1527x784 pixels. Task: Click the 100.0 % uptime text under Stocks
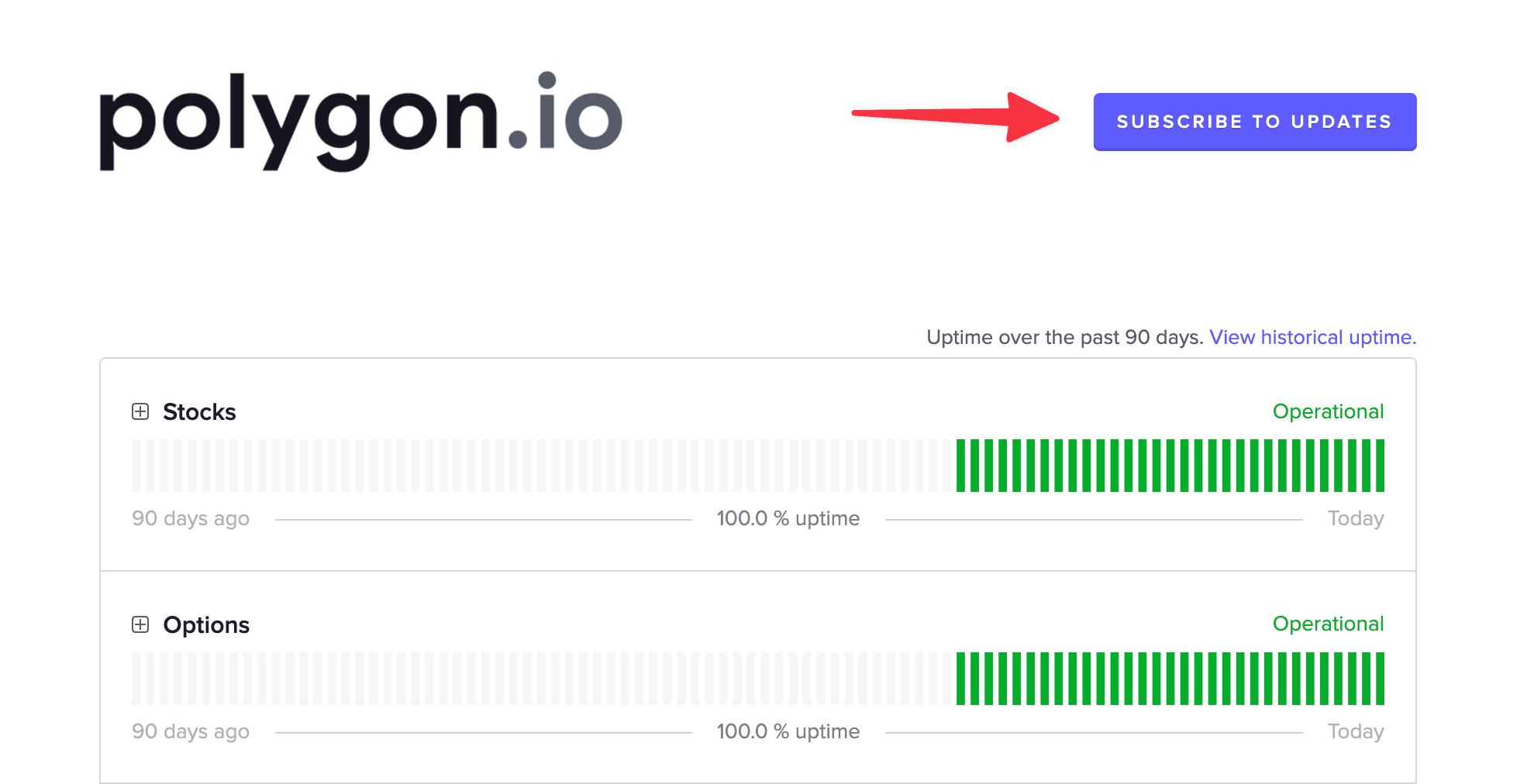[x=788, y=518]
